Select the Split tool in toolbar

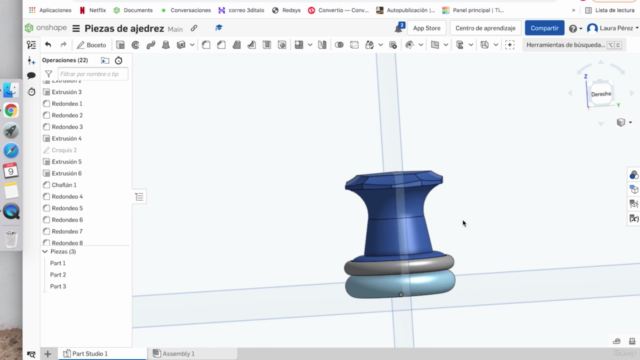click(x=354, y=45)
